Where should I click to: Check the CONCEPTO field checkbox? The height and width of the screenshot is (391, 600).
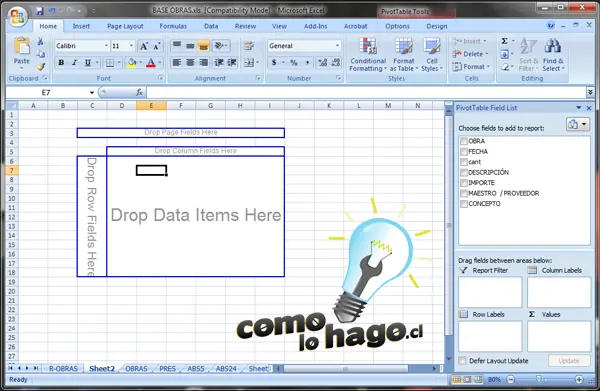[464, 204]
